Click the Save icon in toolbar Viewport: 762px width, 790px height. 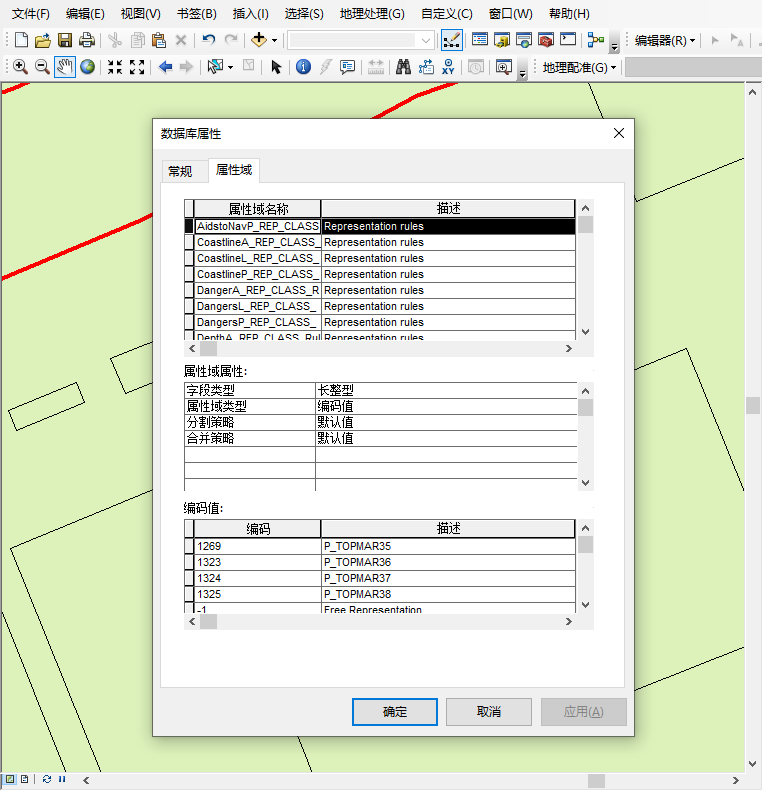point(64,40)
